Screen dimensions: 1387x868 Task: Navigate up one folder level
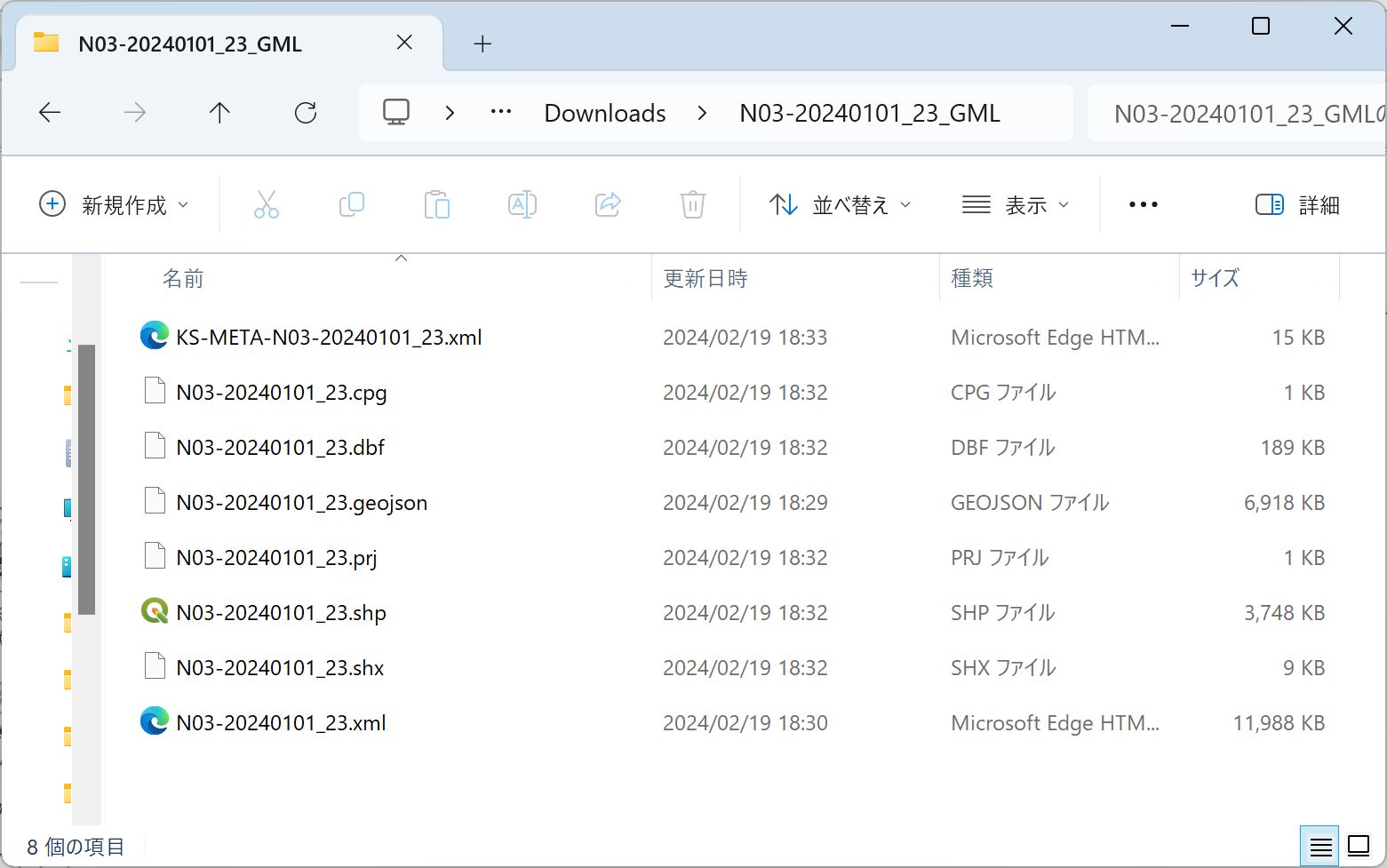[x=219, y=113]
